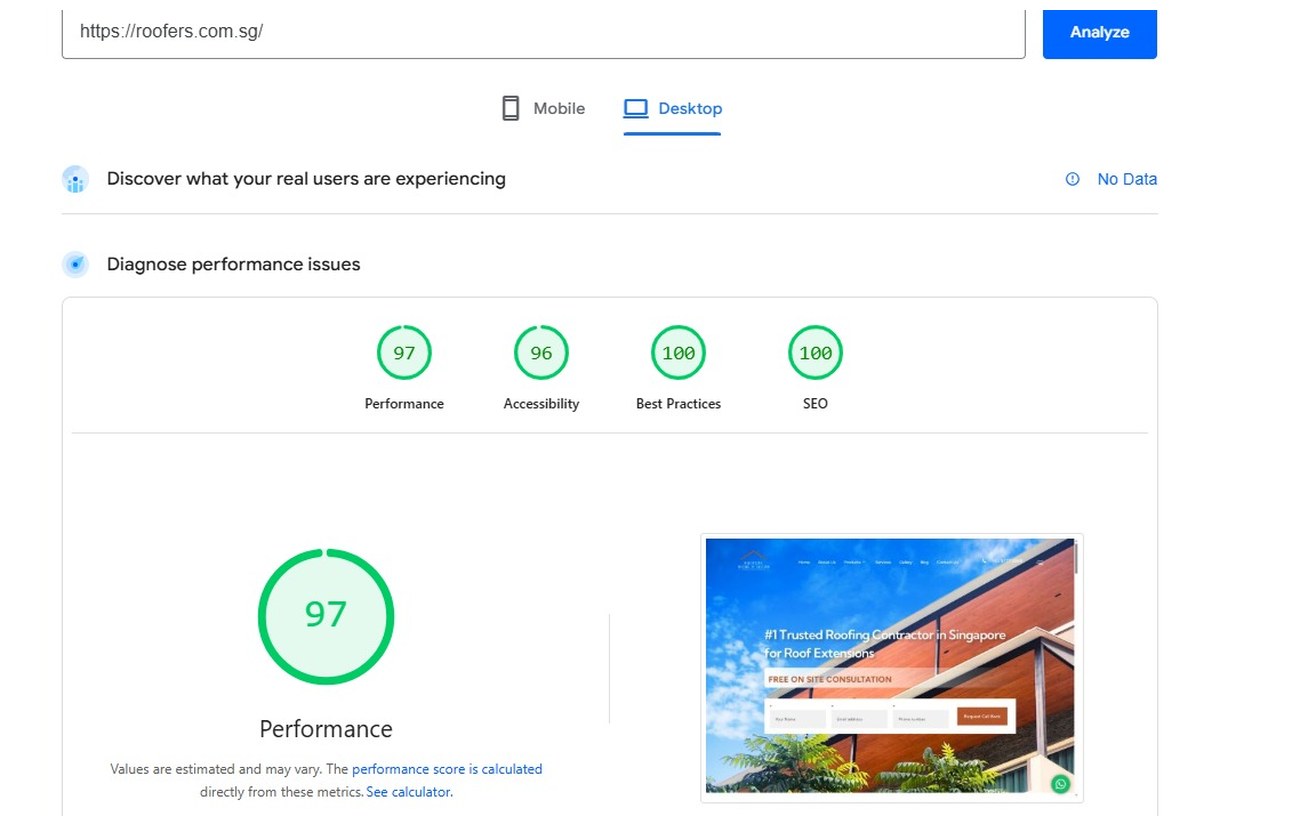Open 'performance score is calculated' link
This screenshot has width=1300, height=826.
click(447, 769)
